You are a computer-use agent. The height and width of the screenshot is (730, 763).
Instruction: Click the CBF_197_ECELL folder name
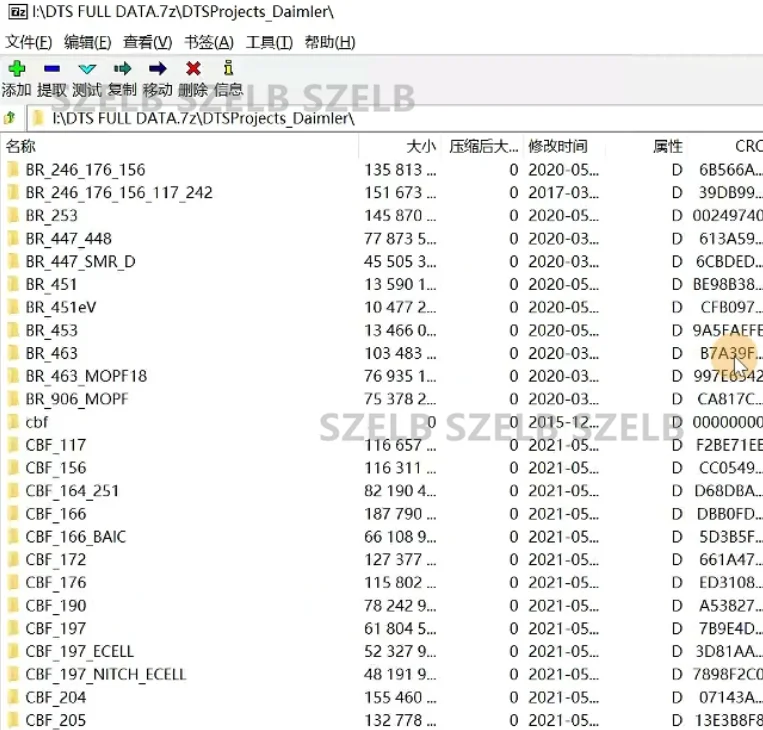pos(80,651)
